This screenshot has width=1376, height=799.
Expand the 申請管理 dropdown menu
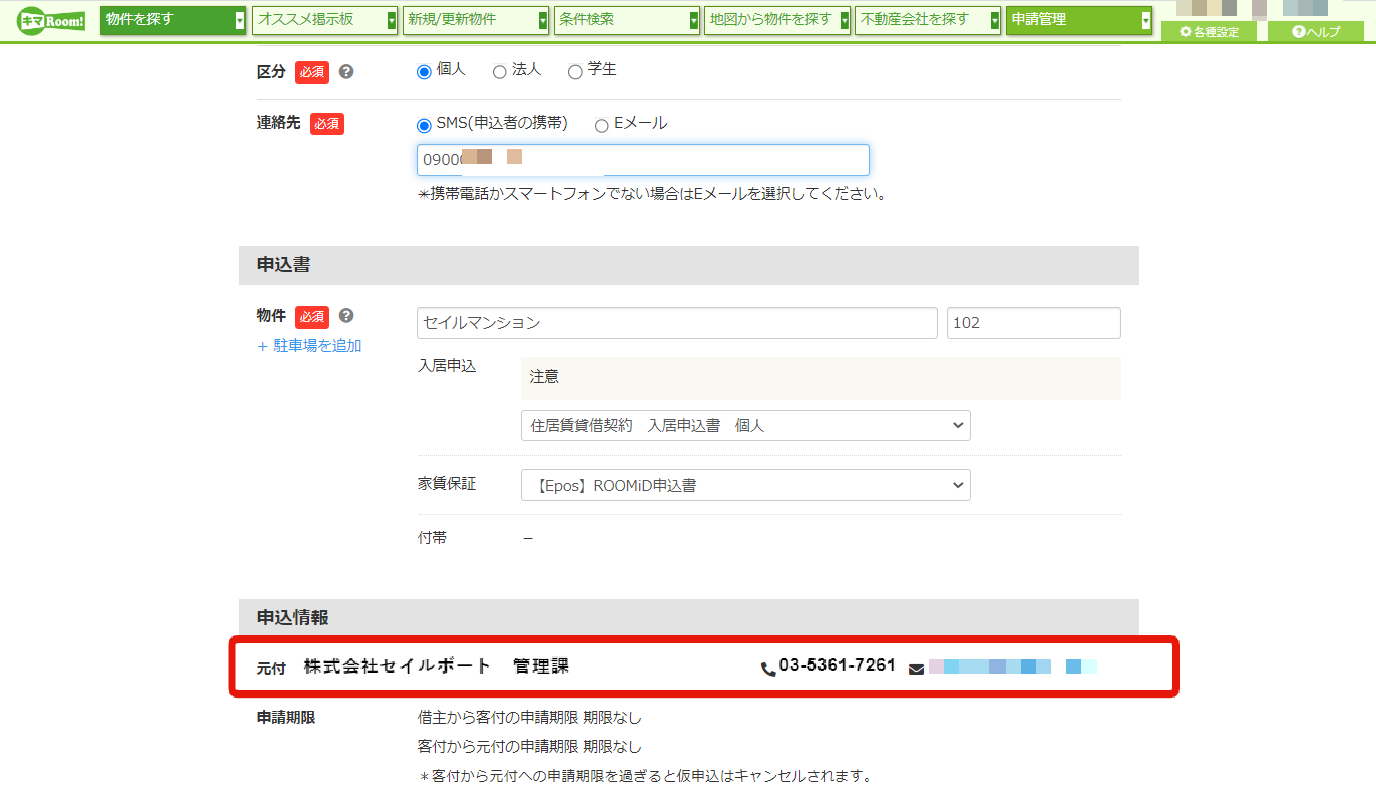tap(1079, 20)
